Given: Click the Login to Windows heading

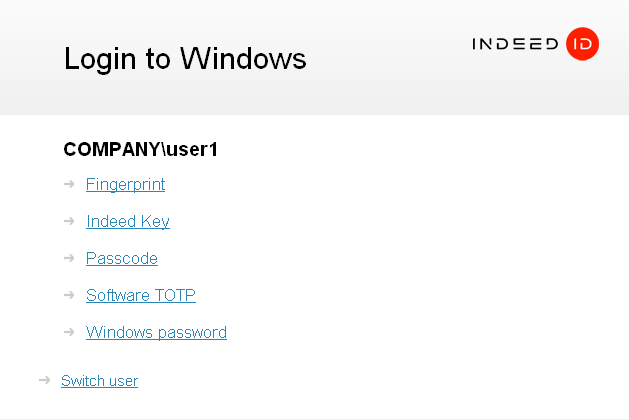Looking at the screenshot, I should tap(185, 59).
